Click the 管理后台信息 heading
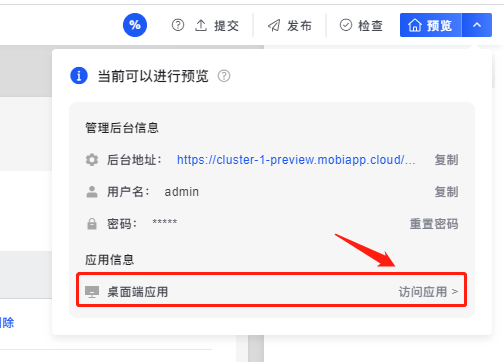The width and height of the screenshot is (504, 362). 122,128
